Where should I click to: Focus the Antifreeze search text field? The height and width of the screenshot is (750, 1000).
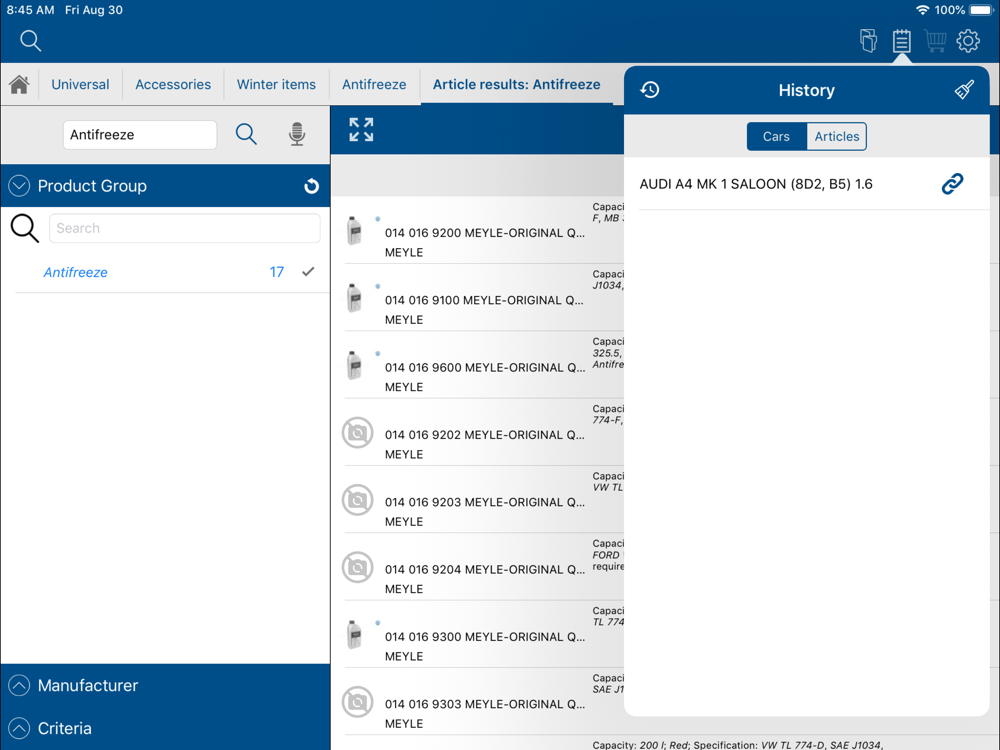[x=140, y=135]
